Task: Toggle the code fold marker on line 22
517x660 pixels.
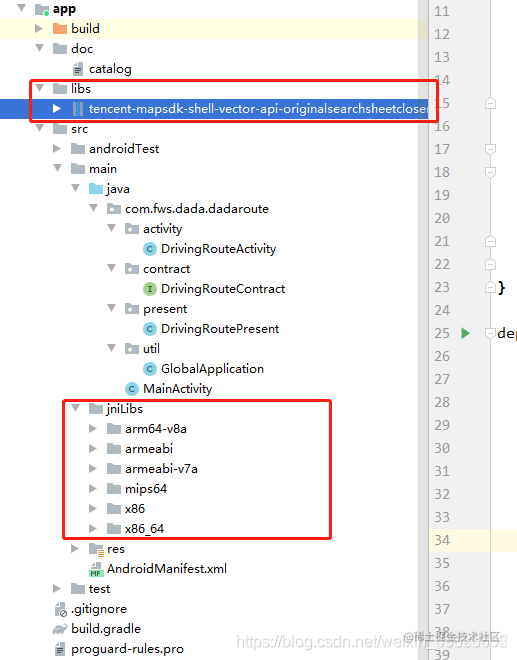Action: click(490, 264)
